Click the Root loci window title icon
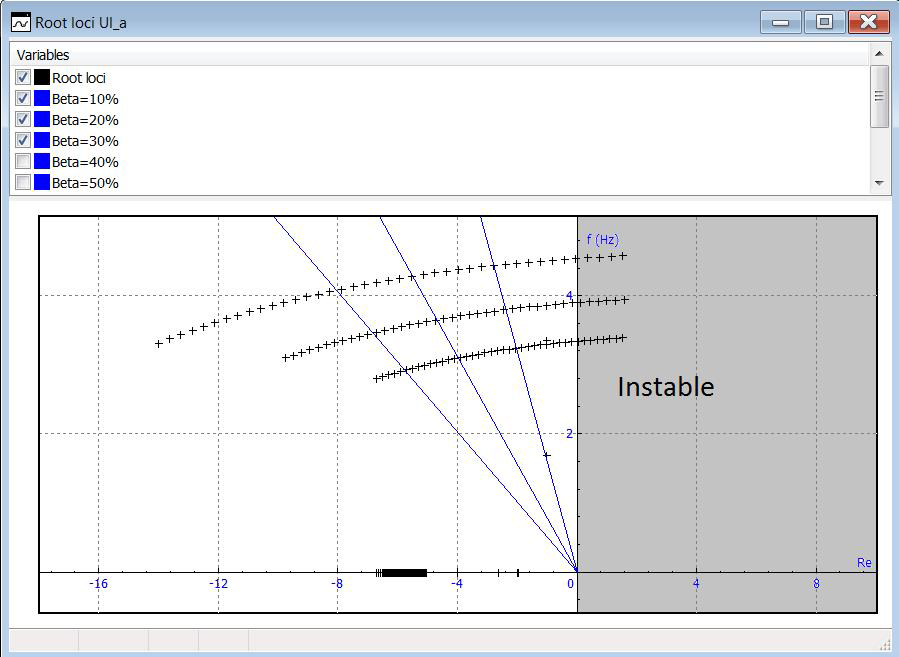899x657 pixels. 21,23
